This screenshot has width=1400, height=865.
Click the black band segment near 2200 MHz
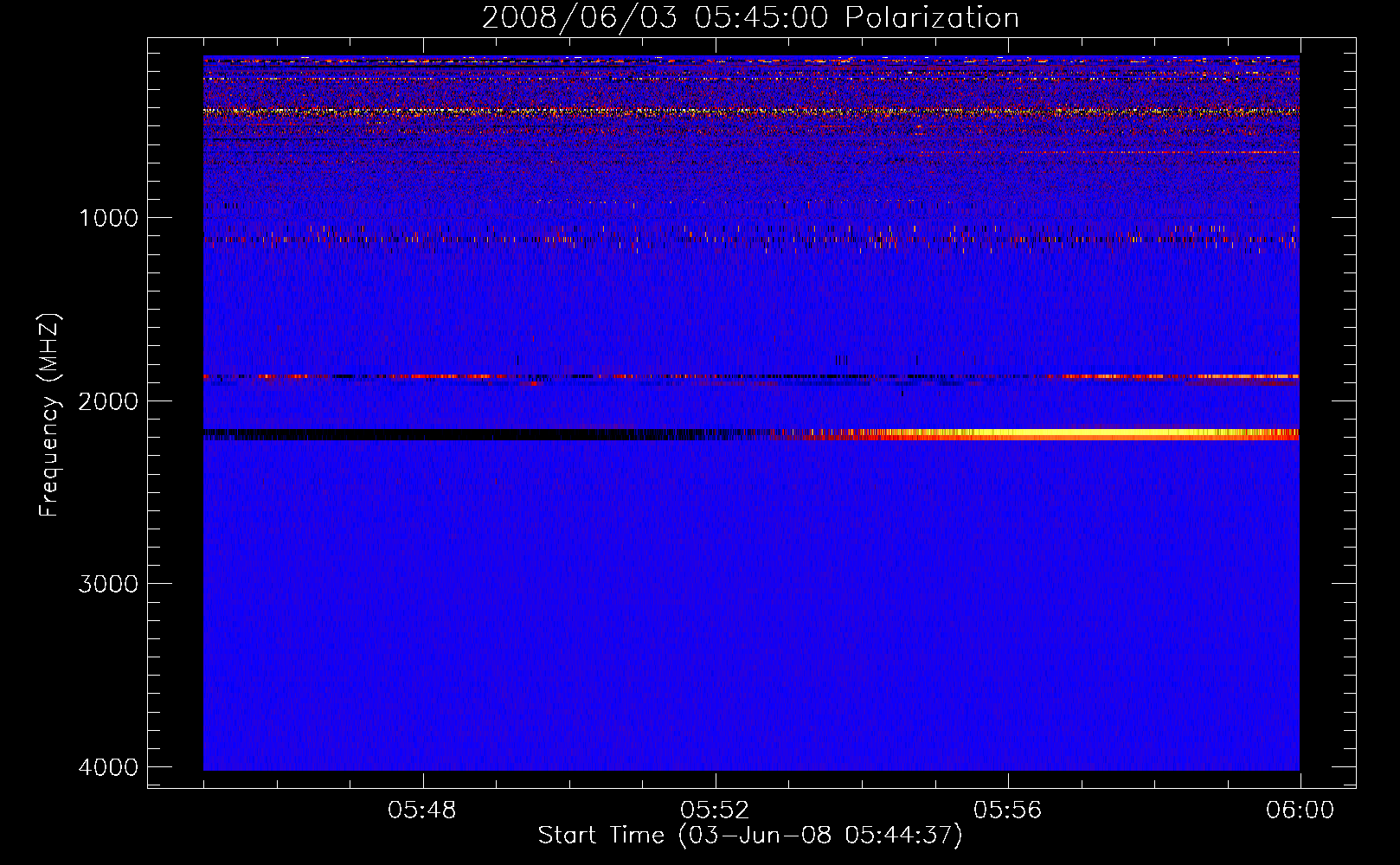click(x=467, y=434)
